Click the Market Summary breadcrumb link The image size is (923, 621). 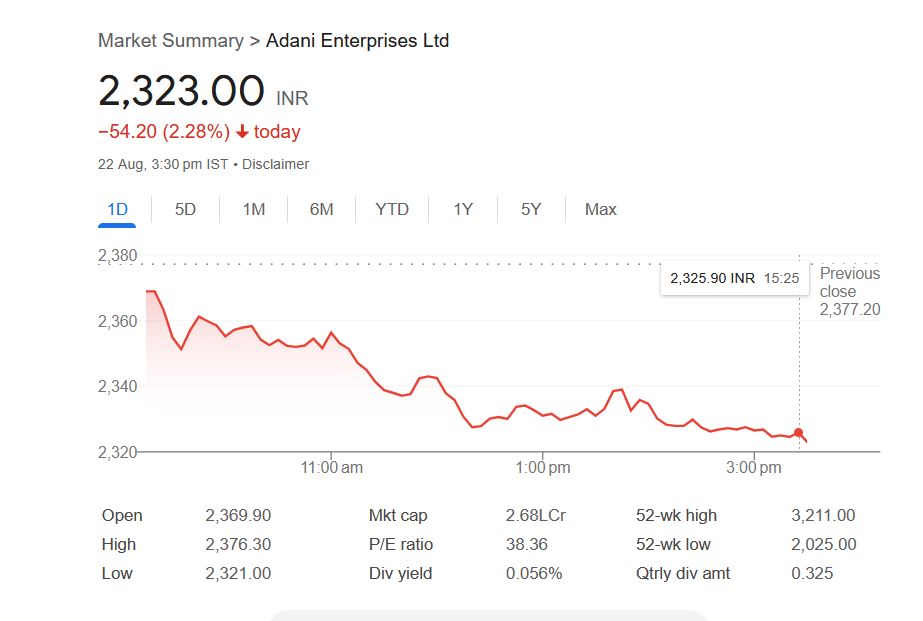click(x=170, y=41)
